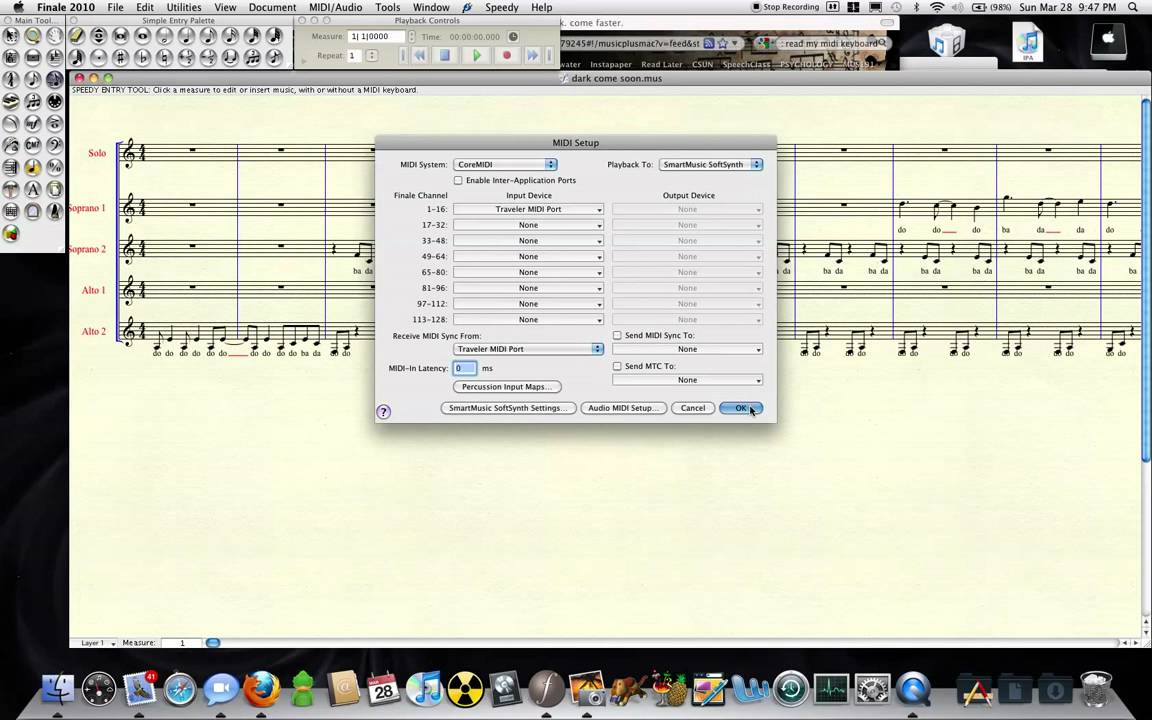The height and width of the screenshot is (720, 1152).
Task: Click the help question mark button
Action: (x=383, y=411)
